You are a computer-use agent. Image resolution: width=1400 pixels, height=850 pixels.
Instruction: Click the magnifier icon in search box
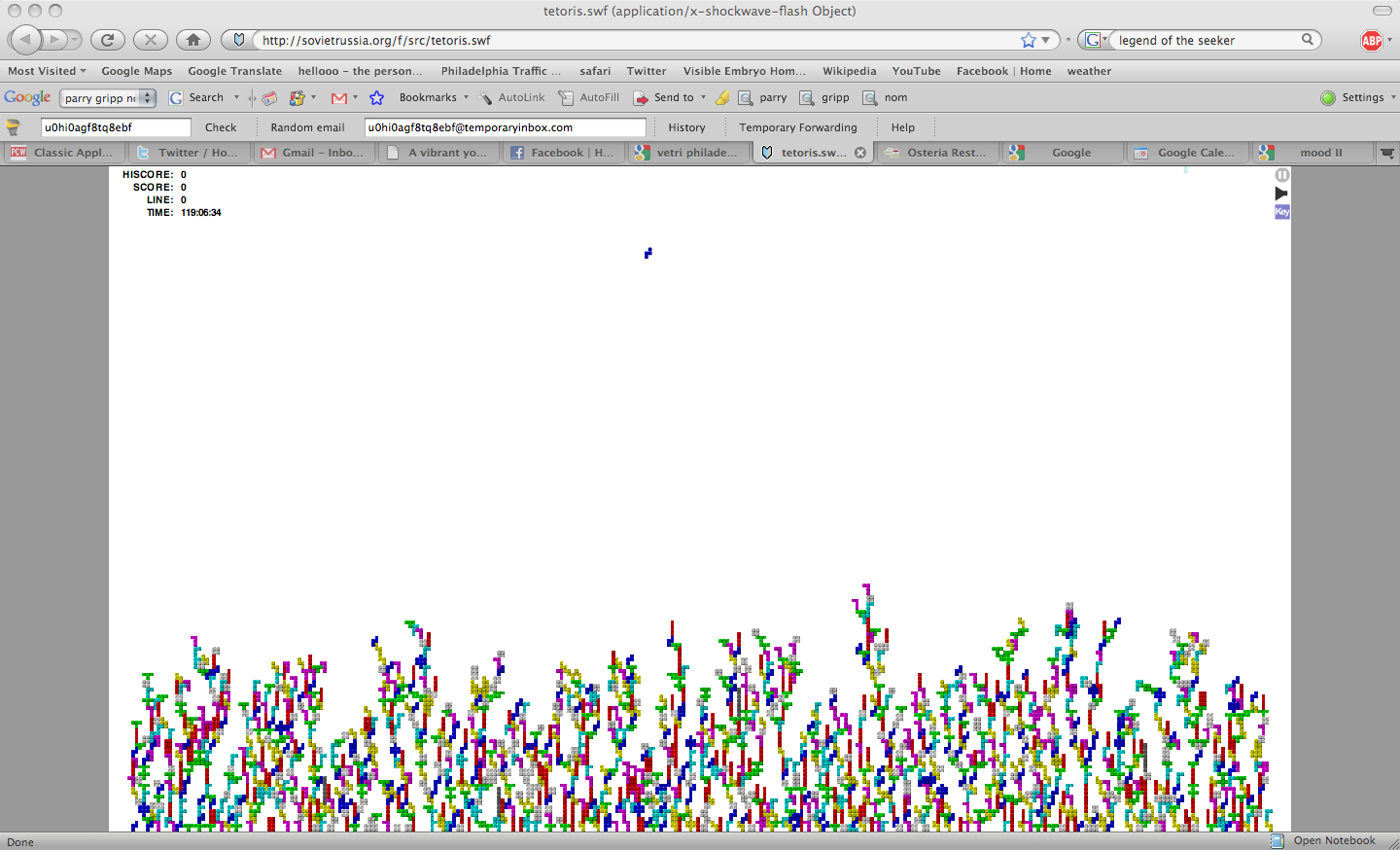[1308, 40]
